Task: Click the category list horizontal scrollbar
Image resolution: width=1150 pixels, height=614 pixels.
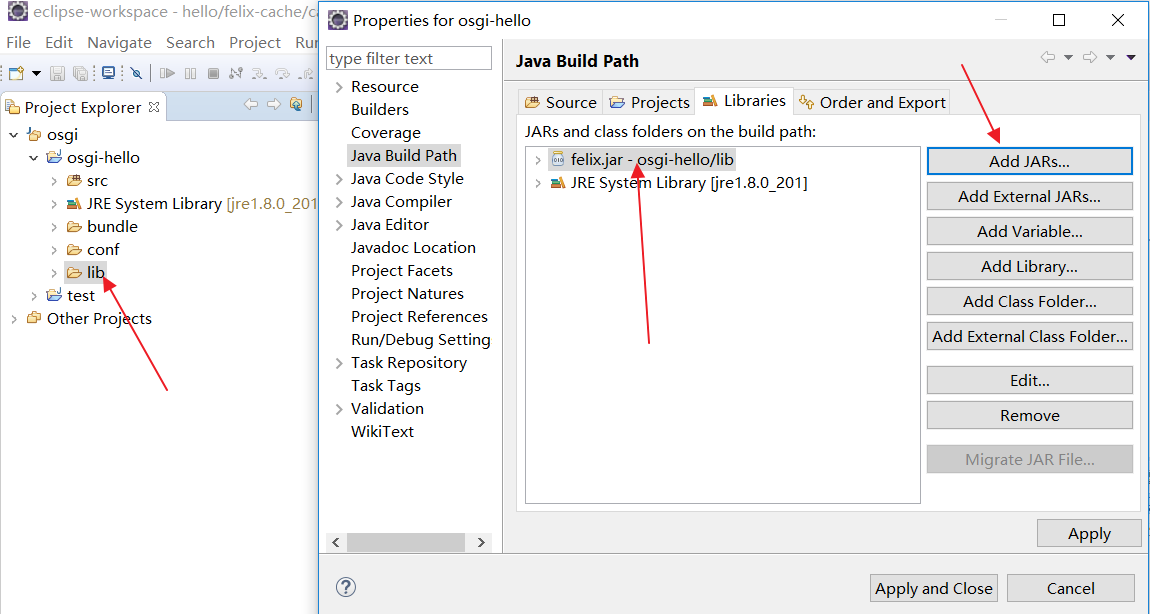Action: [x=408, y=543]
